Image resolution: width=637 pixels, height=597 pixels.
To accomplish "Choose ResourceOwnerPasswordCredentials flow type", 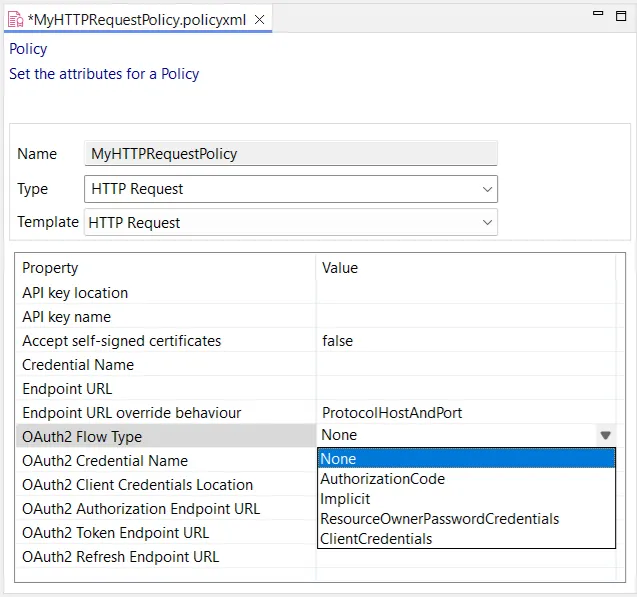I will tap(466, 519).
